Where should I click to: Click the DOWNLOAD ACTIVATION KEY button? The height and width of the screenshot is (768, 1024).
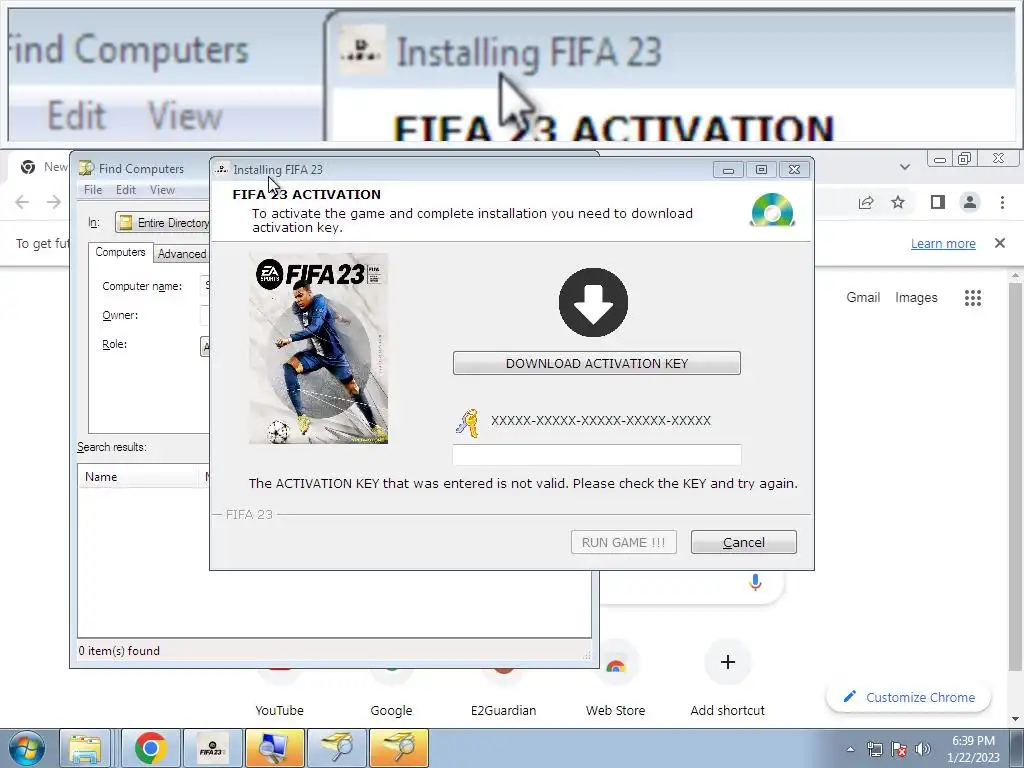click(597, 363)
